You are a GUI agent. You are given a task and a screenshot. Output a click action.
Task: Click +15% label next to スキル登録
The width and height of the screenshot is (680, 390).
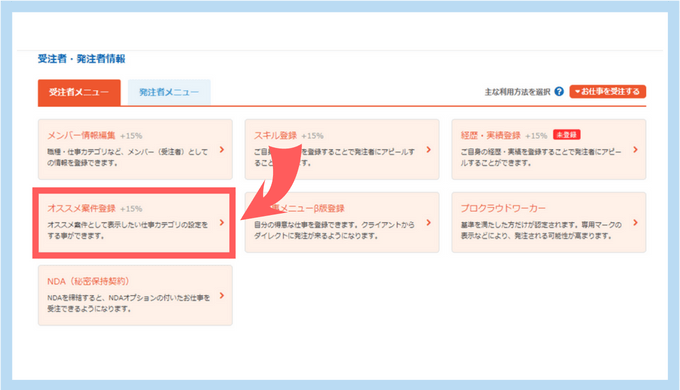pyautogui.click(x=312, y=136)
